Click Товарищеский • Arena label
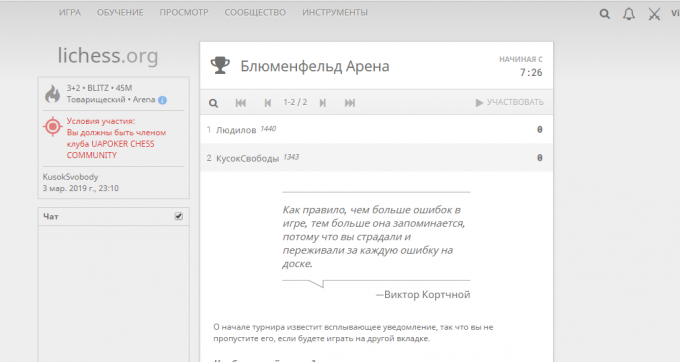Screen dimensions: 680x362 [111, 100]
